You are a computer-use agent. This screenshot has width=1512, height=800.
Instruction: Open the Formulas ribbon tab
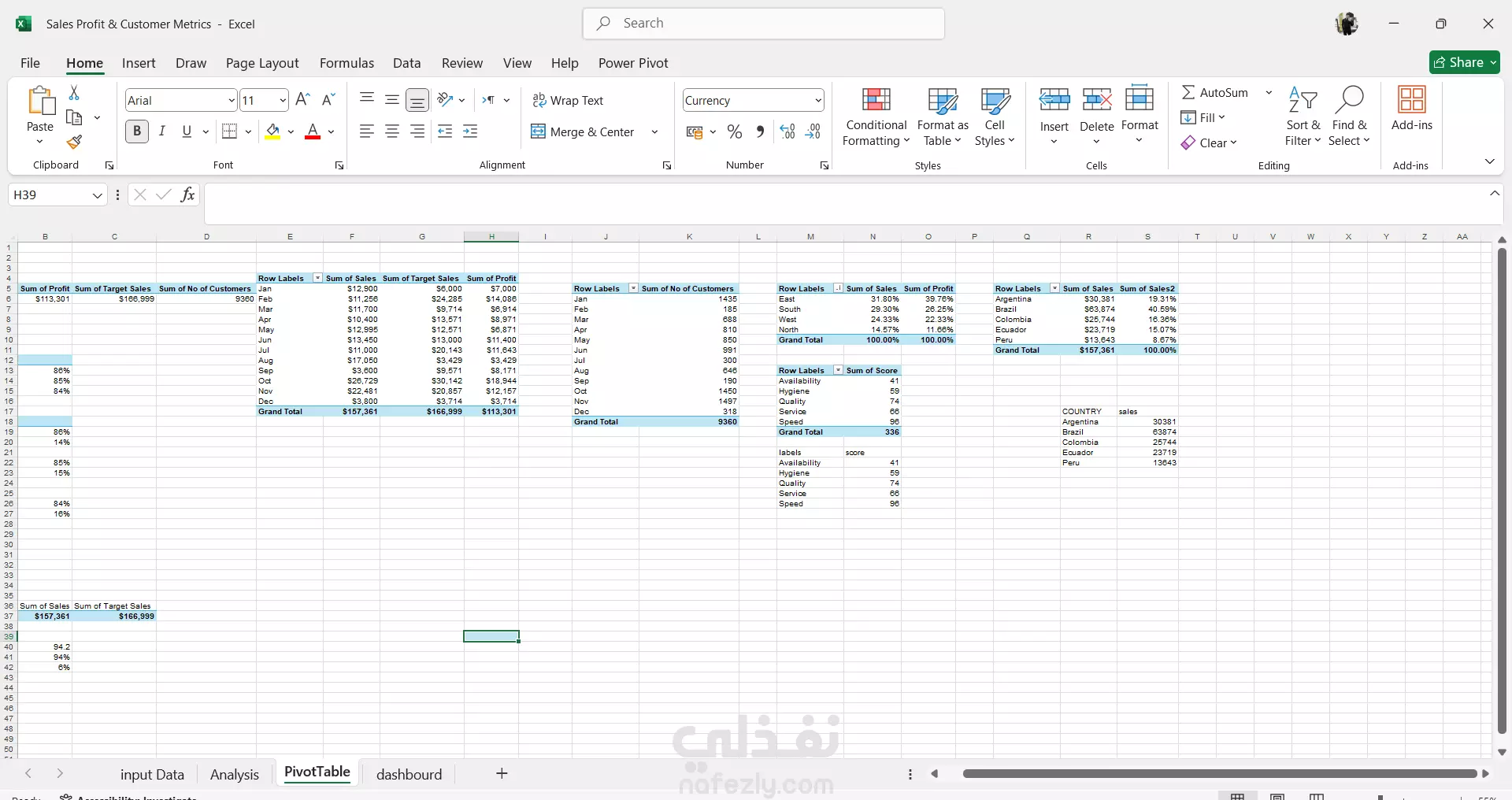click(x=346, y=63)
